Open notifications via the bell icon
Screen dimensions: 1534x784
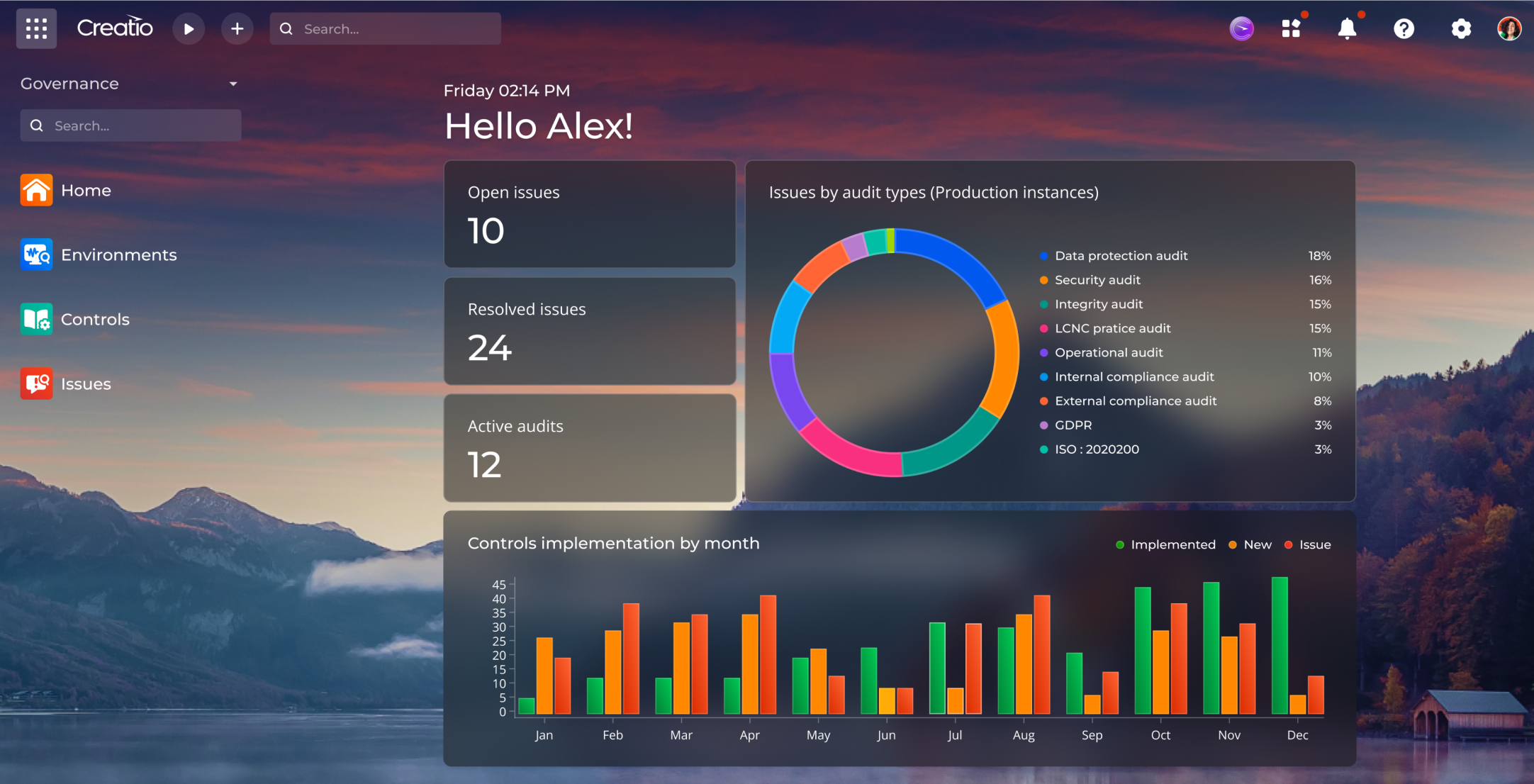click(1346, 28)
